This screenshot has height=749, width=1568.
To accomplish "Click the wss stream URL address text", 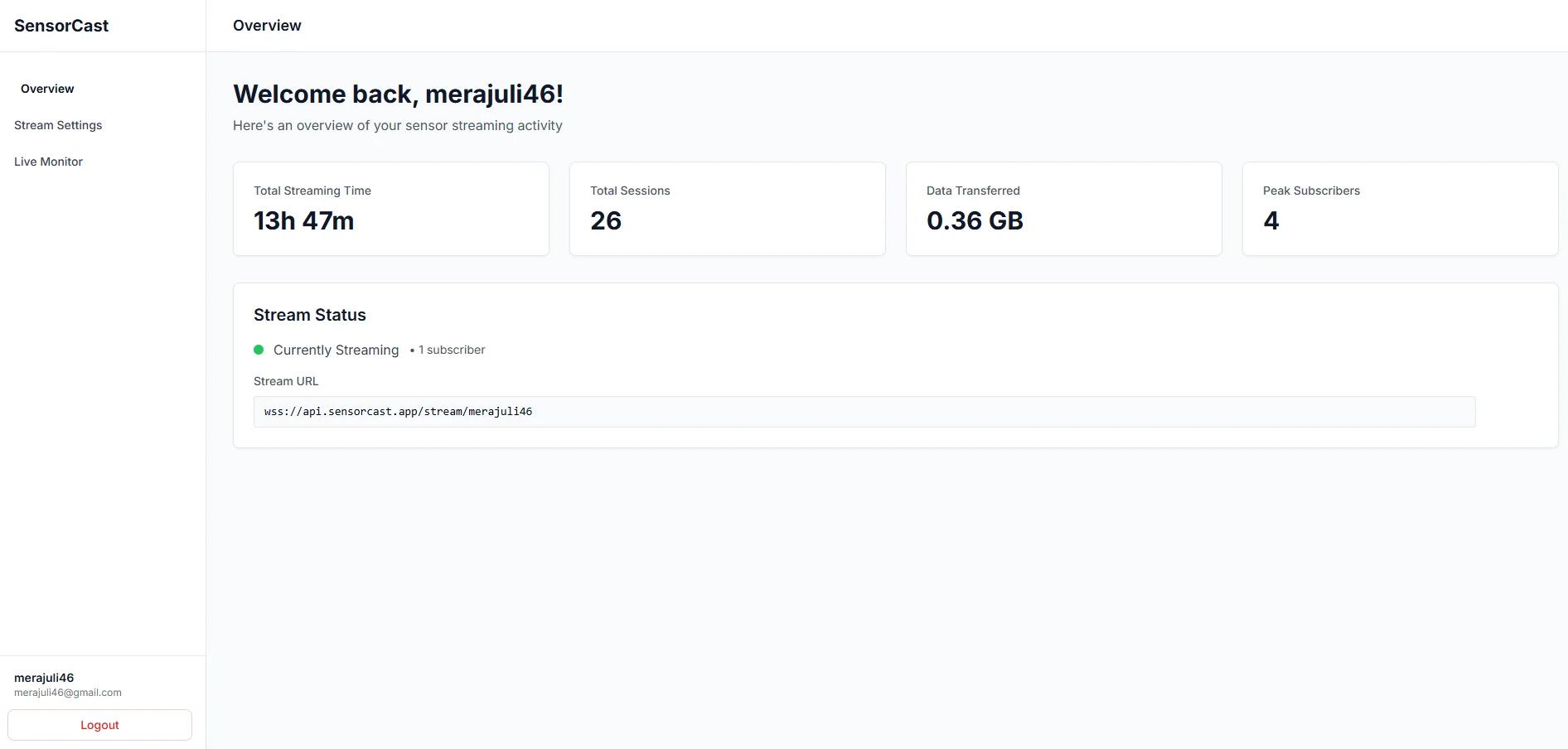I will (398, 411).
